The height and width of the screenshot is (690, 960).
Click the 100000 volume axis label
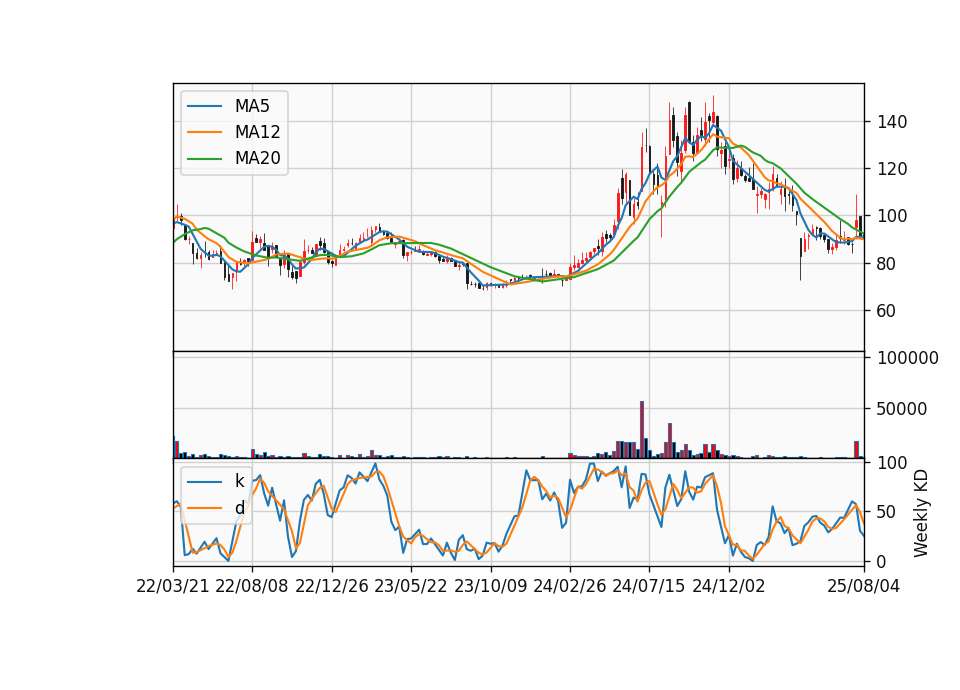pos(908,358)
